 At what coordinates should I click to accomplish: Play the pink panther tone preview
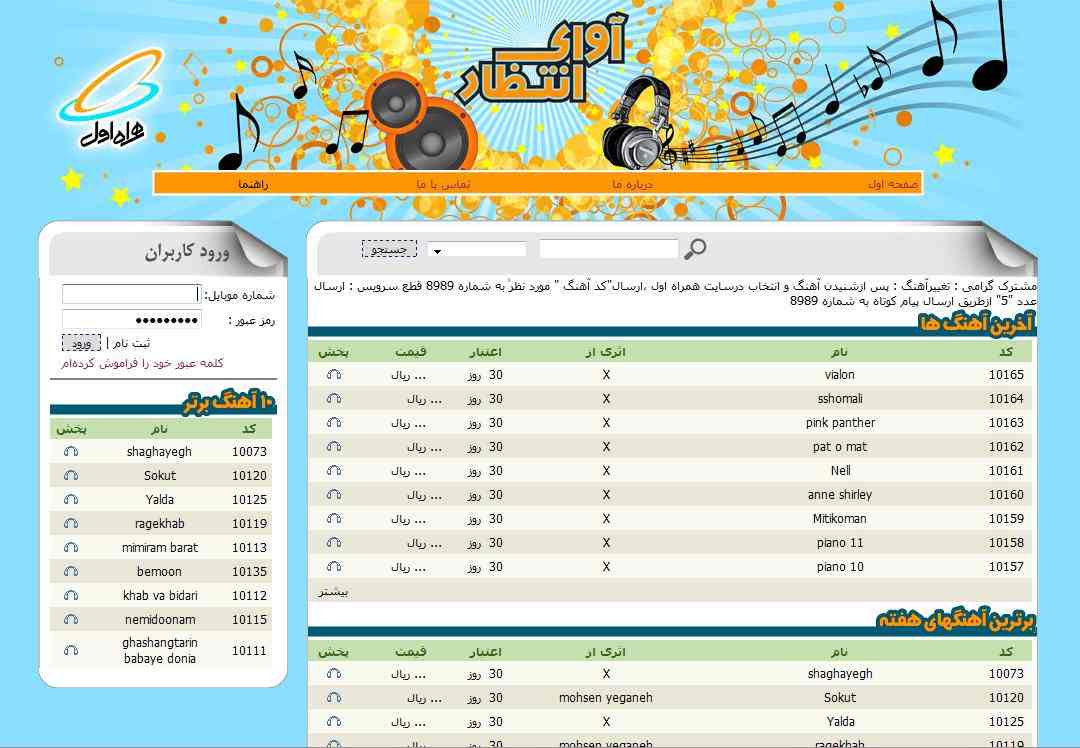[334, 423]
